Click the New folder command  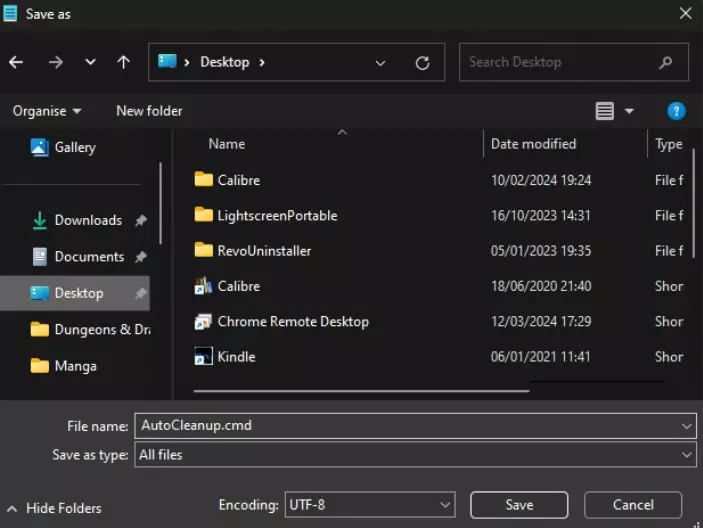[x=149, y=111]
